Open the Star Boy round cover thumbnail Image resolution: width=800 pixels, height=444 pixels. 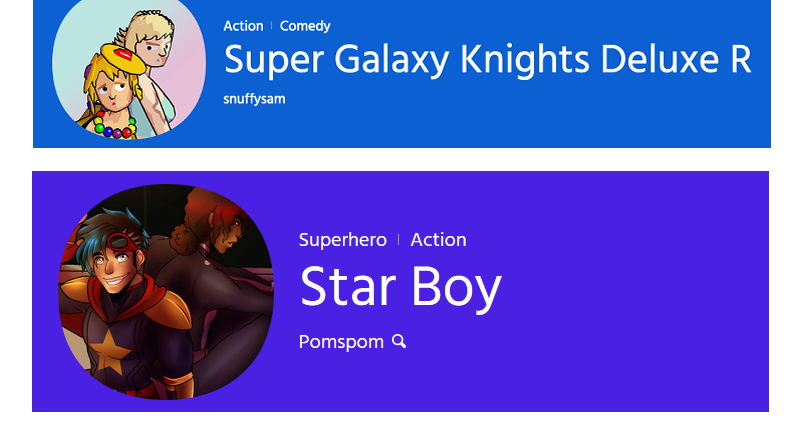[x=165, y=291]
